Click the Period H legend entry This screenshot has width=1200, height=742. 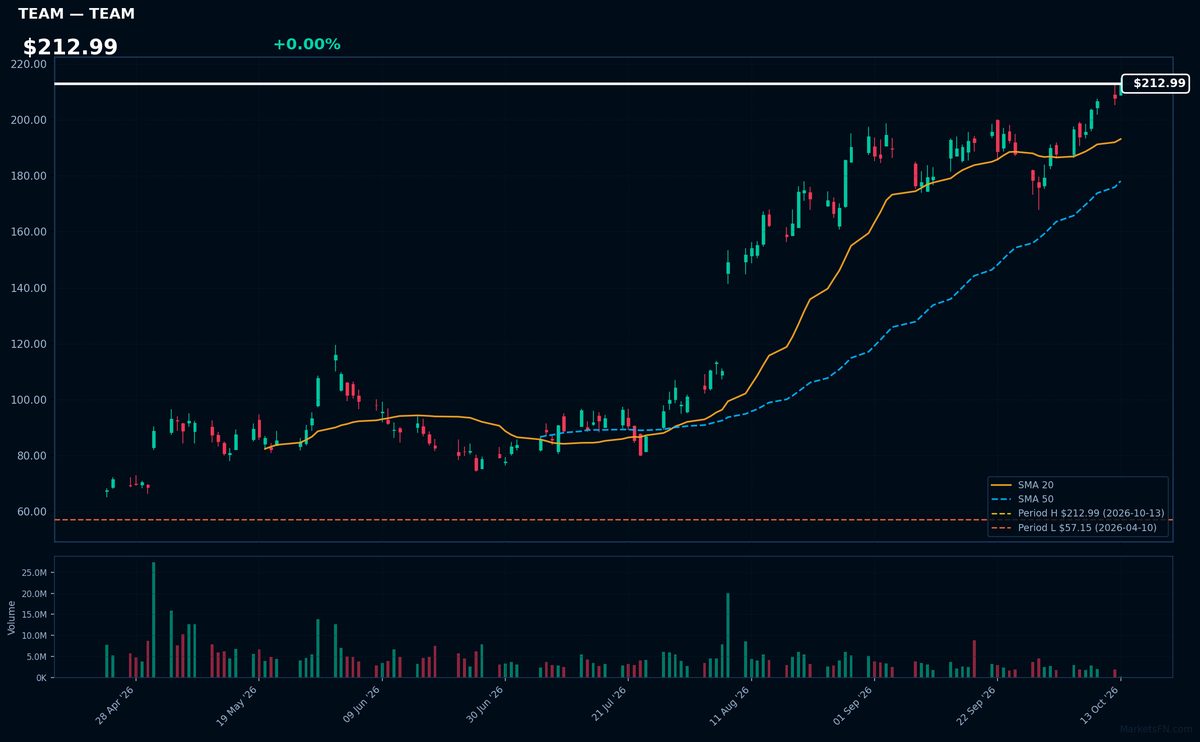[1077, 513]
